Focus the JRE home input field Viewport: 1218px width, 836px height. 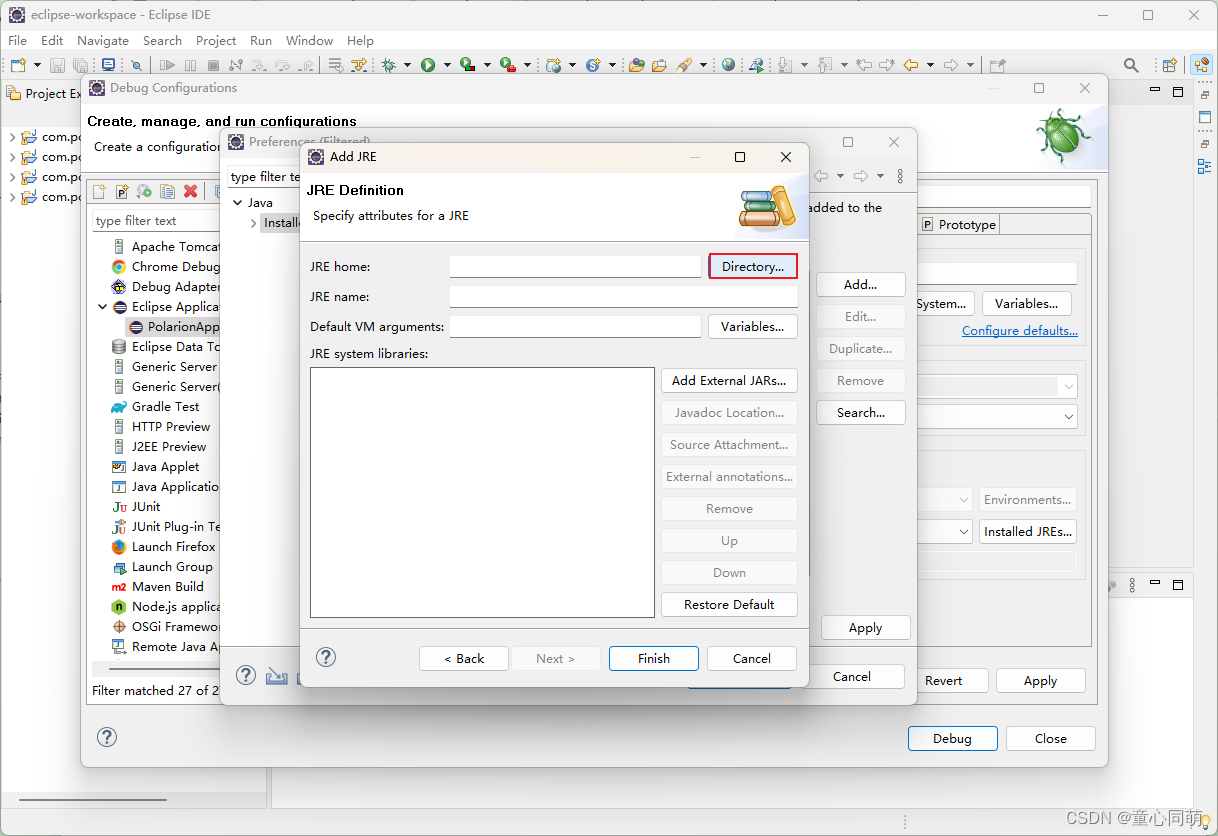click(x=576, y=266)
